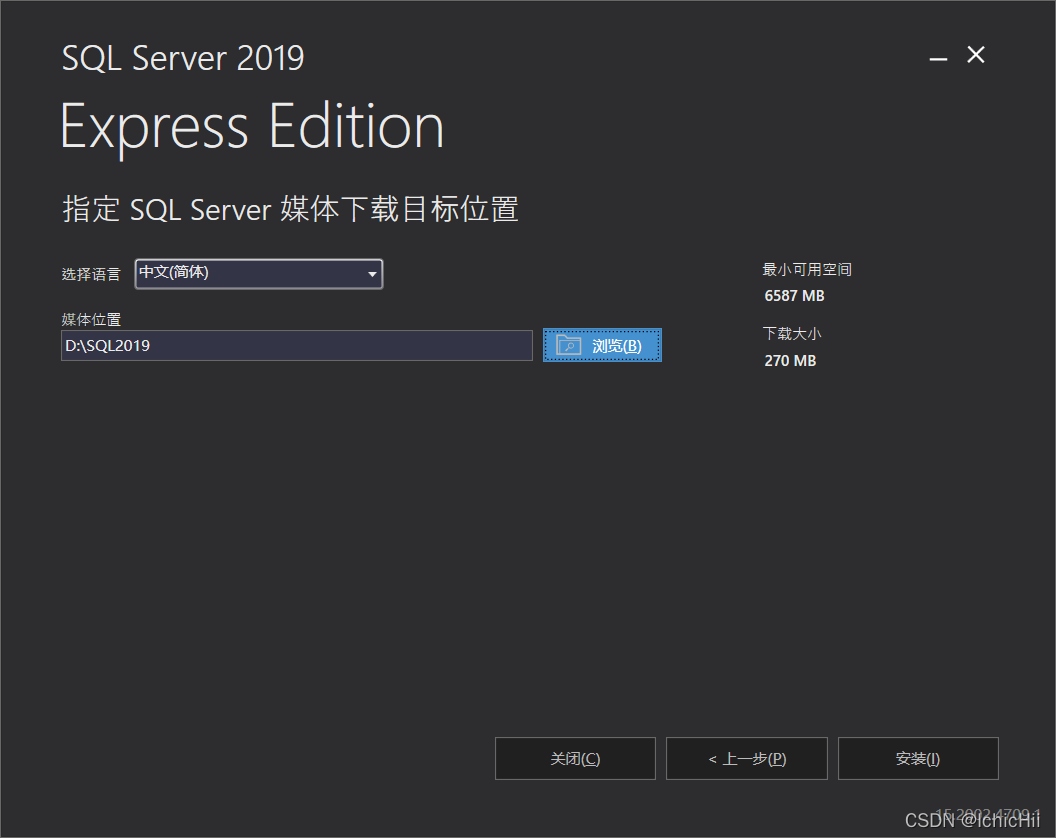Click the 媒体位置 label

click(x=91, y=319)
